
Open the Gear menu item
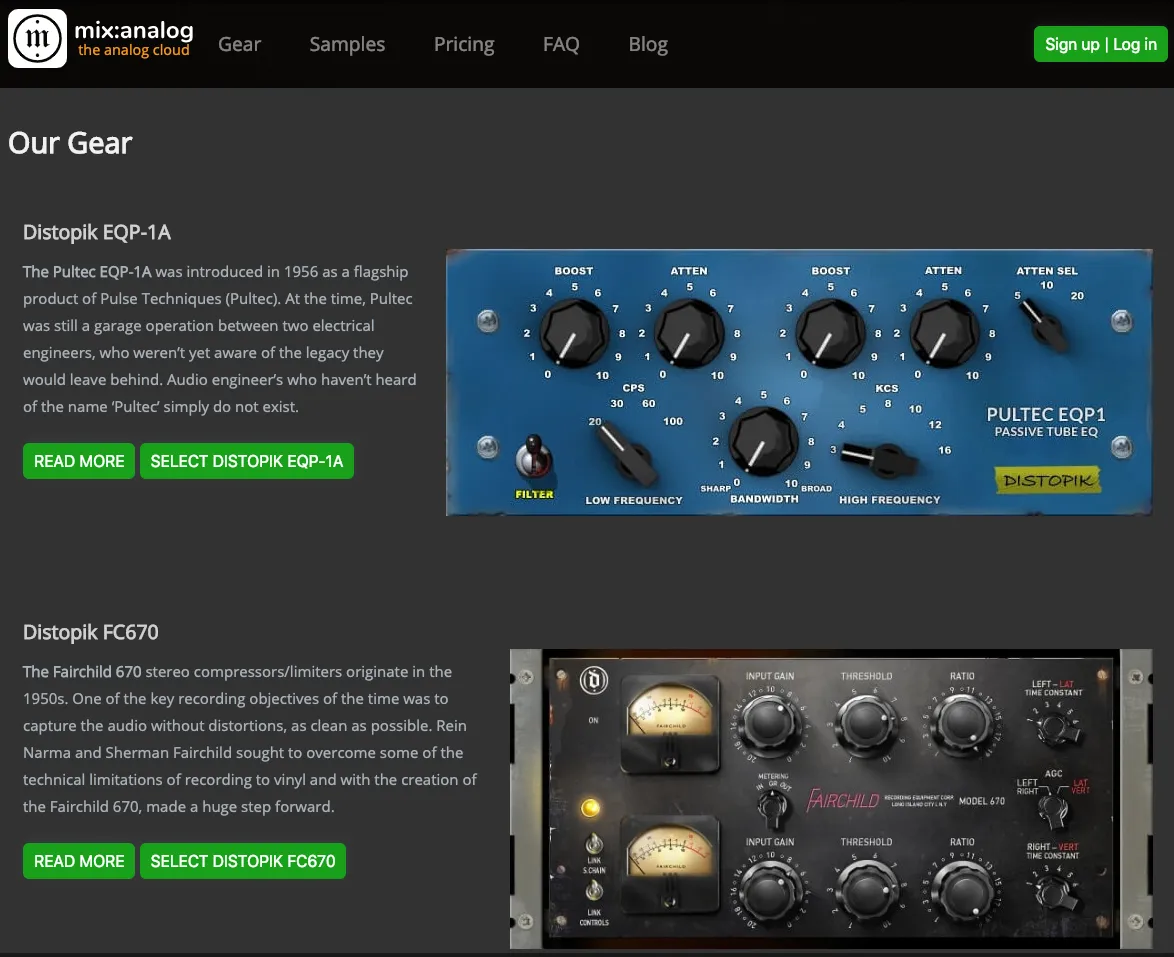240,44
